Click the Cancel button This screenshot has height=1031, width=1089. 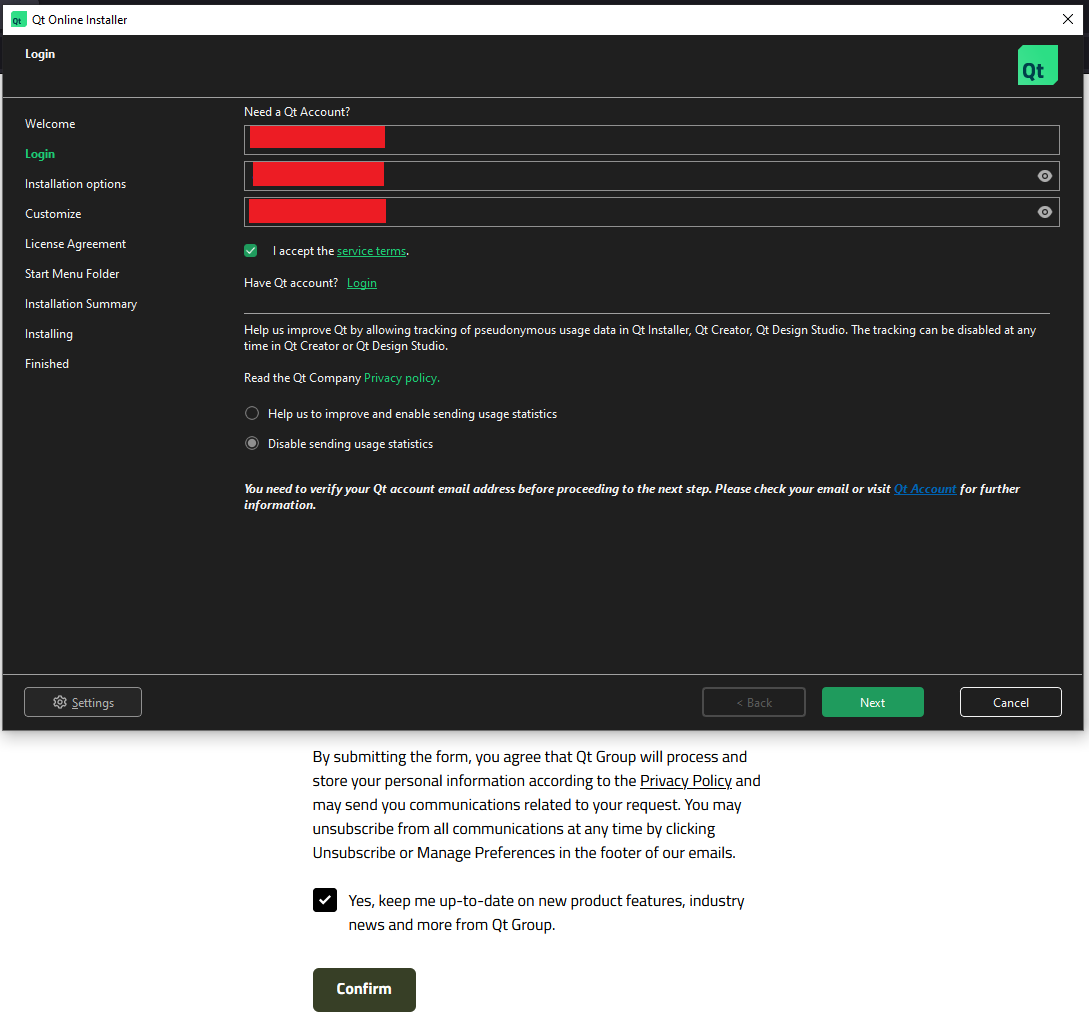[x=1011, y=702]
